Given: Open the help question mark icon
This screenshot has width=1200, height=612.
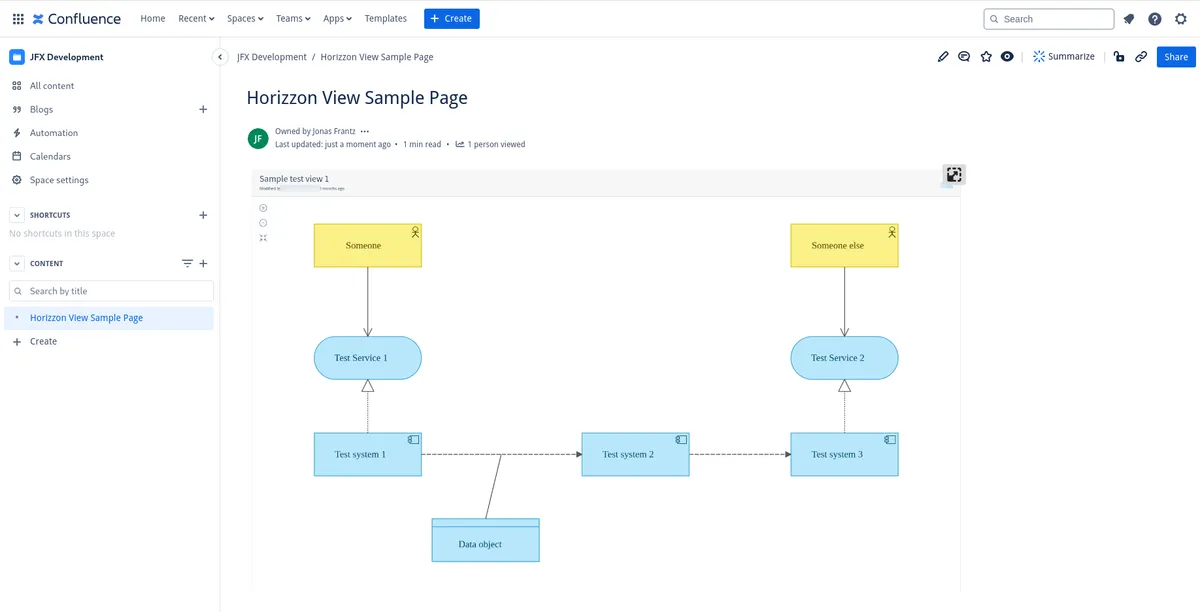Looking at the screenshot, I should [x=1155, y=19].
